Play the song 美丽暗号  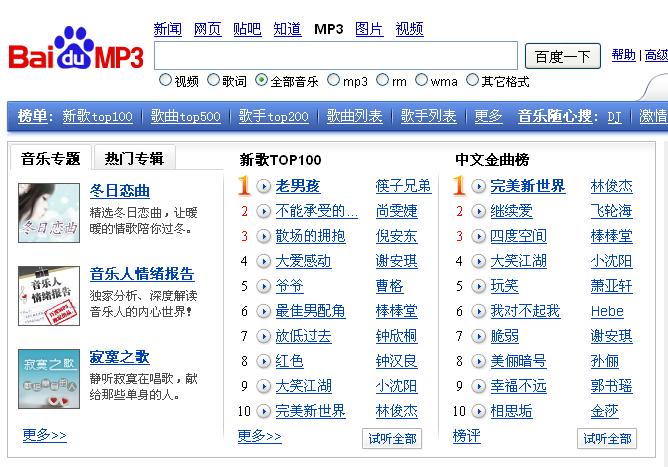[478, 361]
